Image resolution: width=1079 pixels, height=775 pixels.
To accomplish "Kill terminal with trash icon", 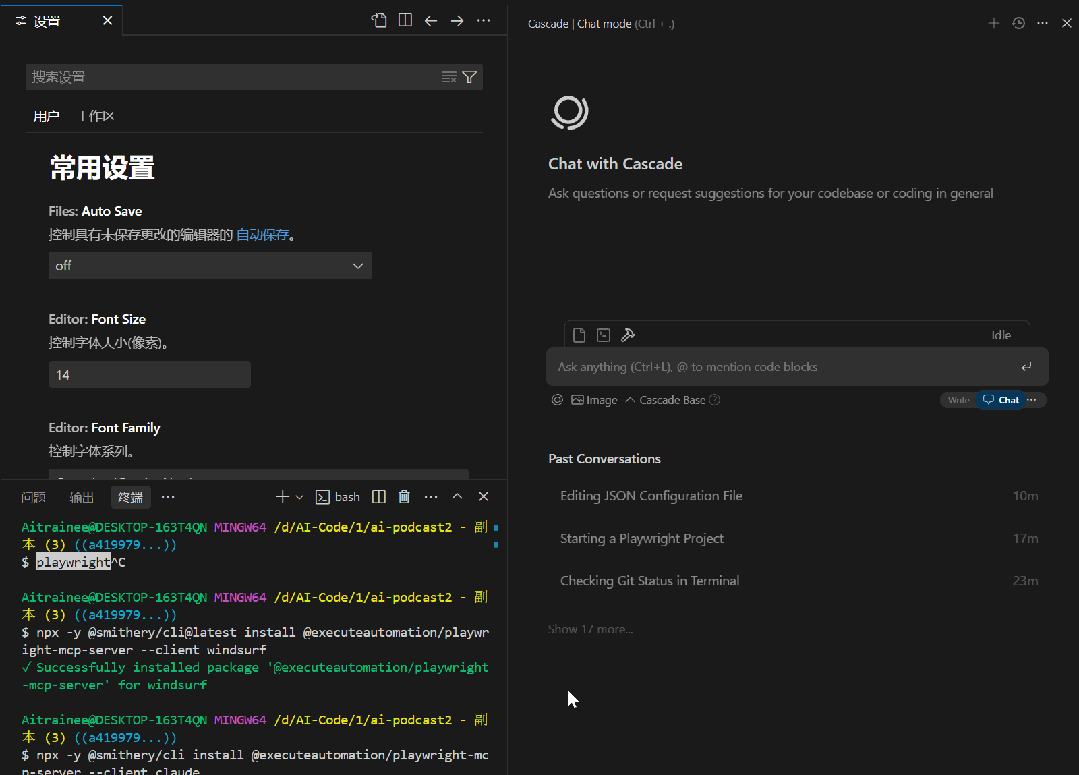I will tap(405, 497).
